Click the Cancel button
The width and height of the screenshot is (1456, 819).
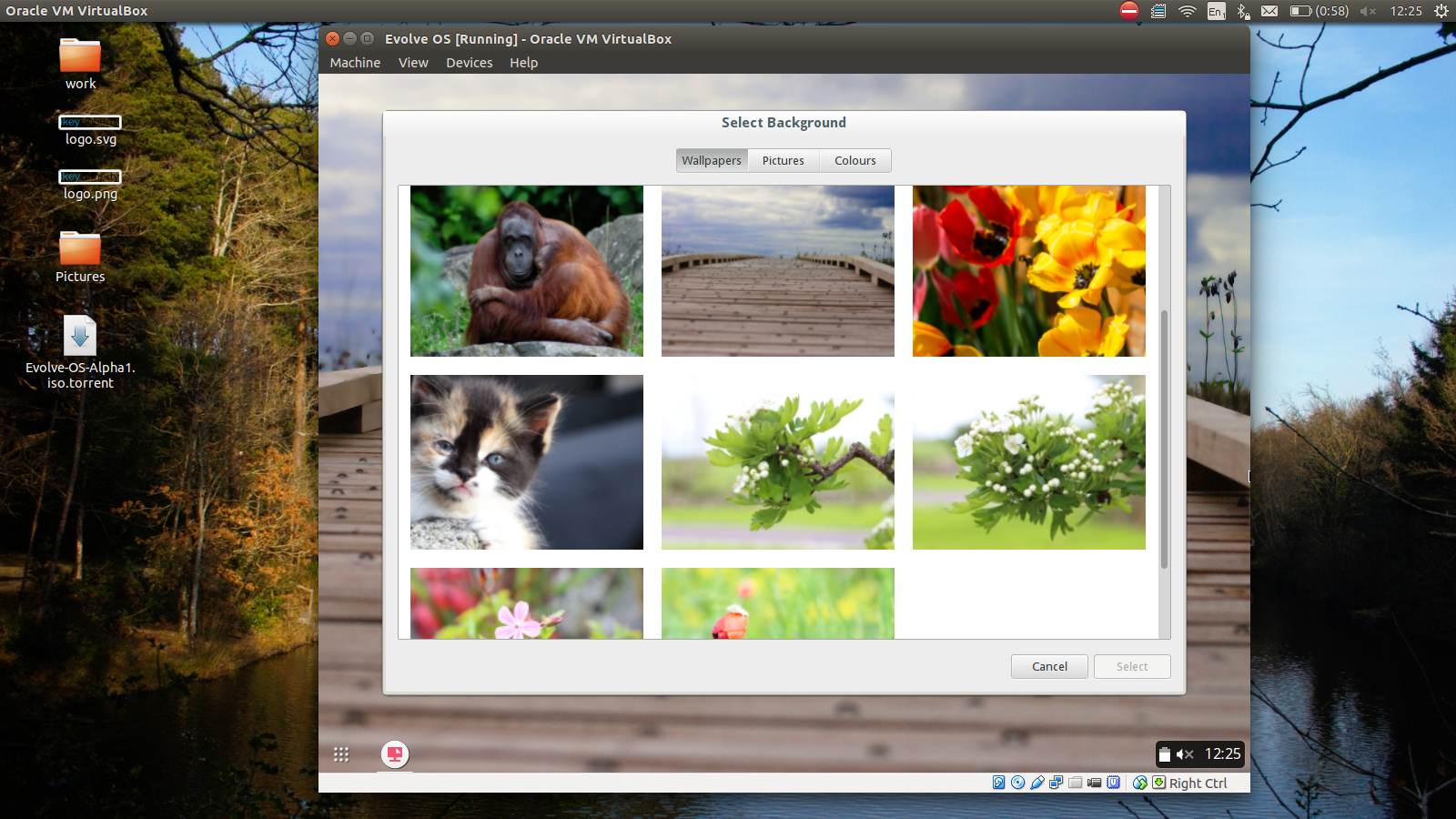(1049, 666)
